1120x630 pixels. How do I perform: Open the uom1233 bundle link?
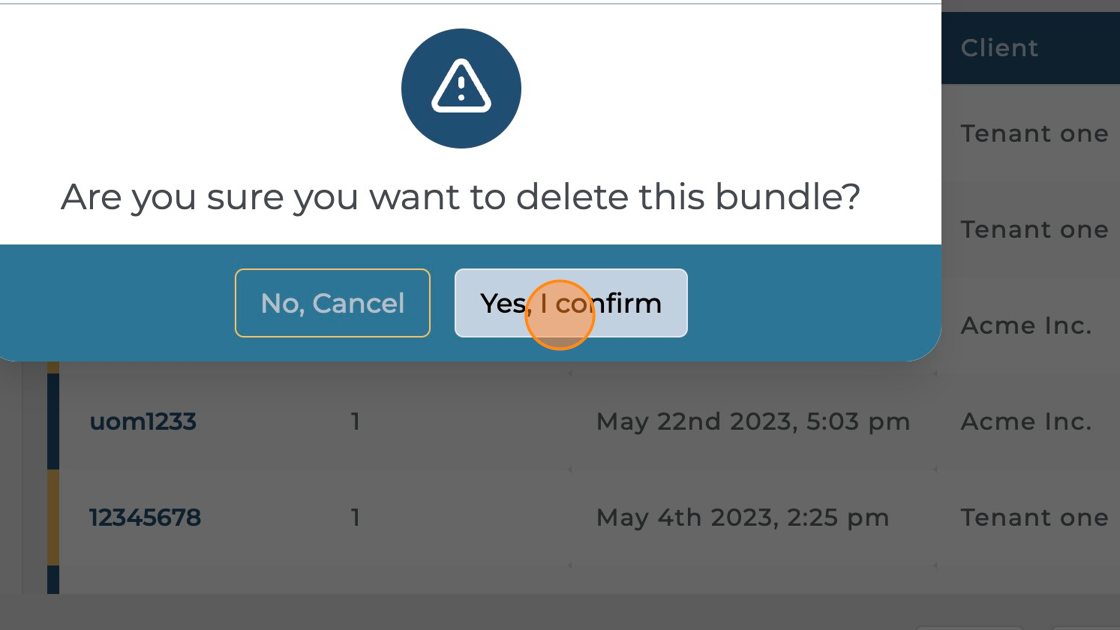(143, 422)
